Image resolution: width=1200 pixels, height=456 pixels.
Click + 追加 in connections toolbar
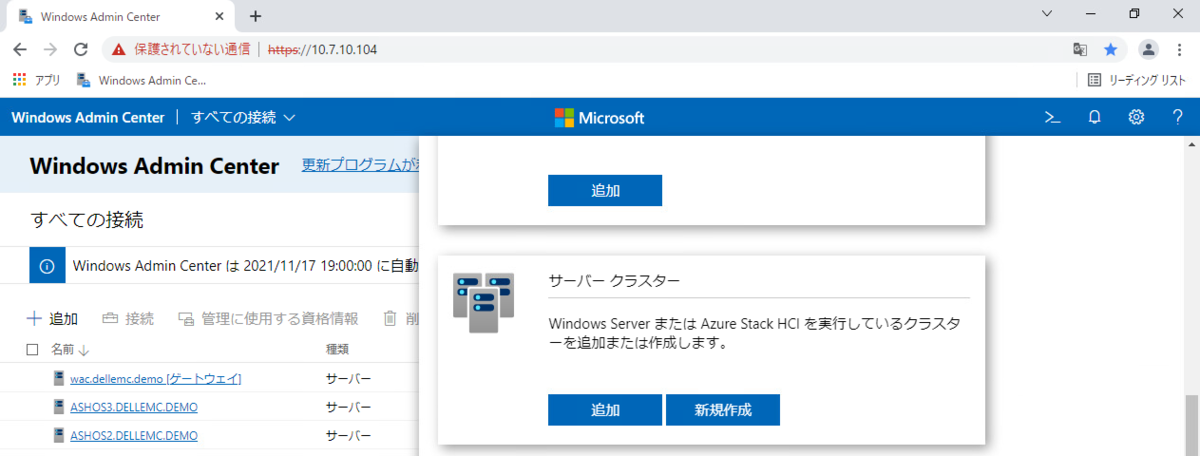point(51,319)
